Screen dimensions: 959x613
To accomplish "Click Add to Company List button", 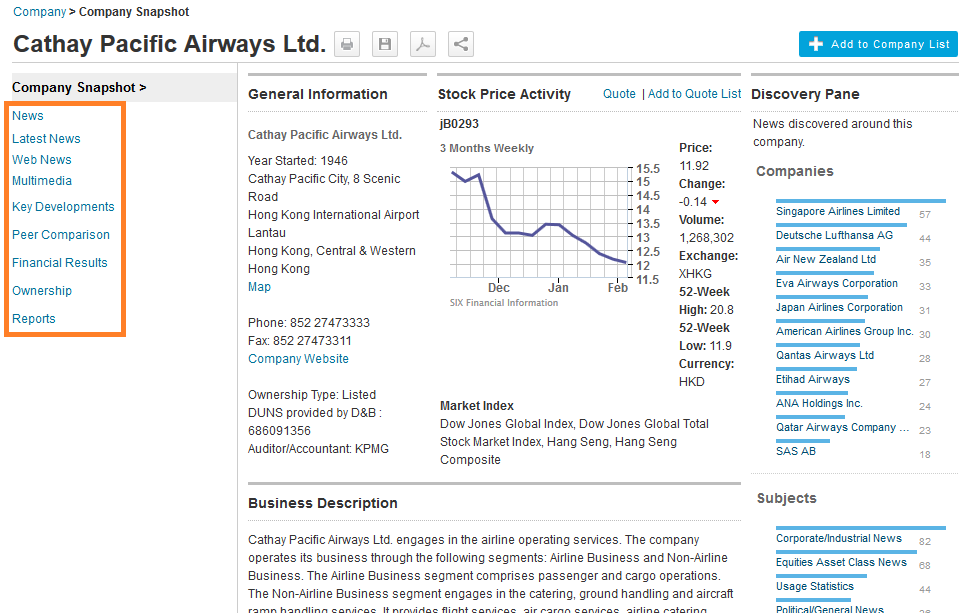I will pyautogui.click(x=878, y=44).
